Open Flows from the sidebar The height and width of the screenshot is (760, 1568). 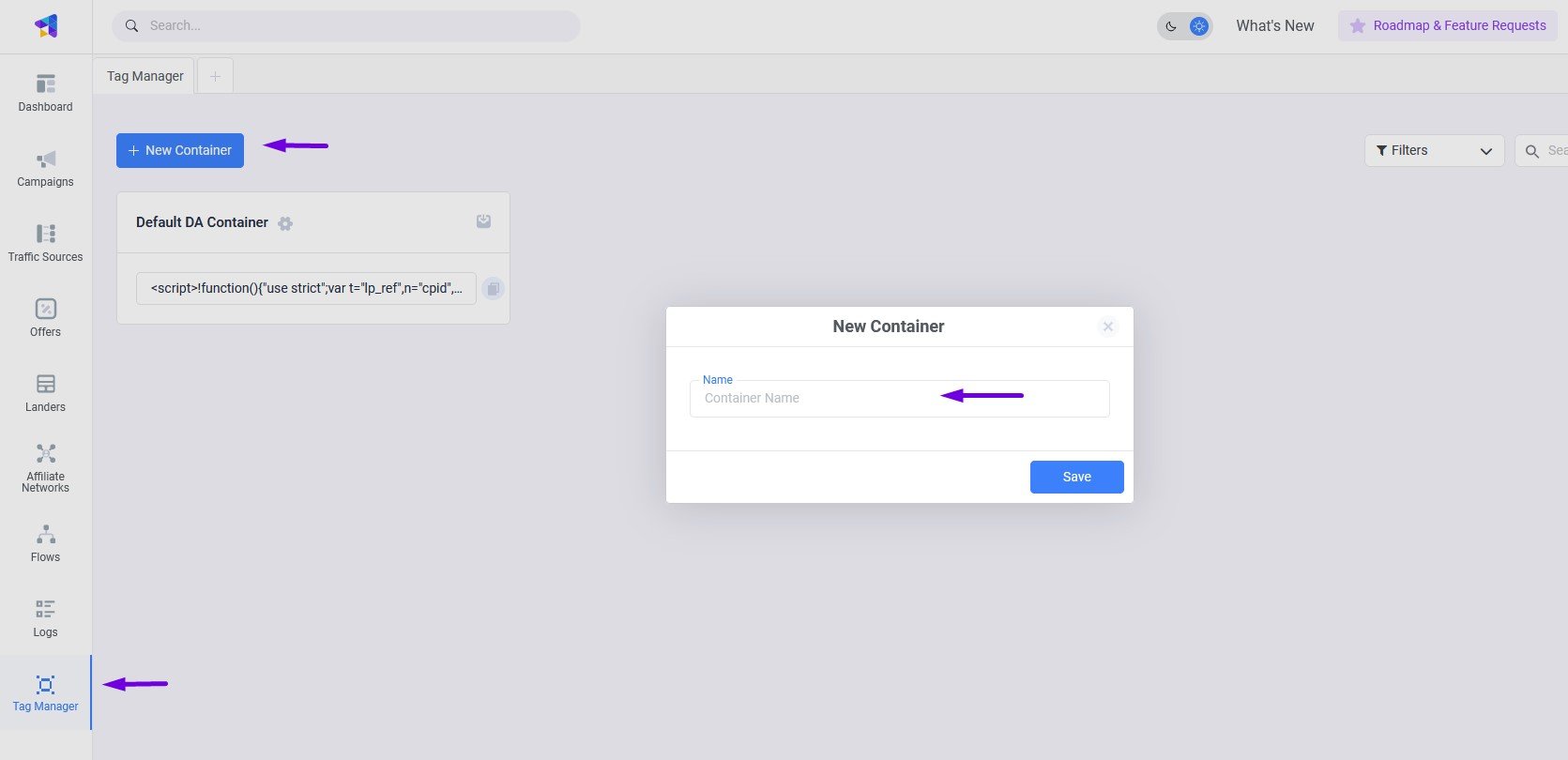45,544
